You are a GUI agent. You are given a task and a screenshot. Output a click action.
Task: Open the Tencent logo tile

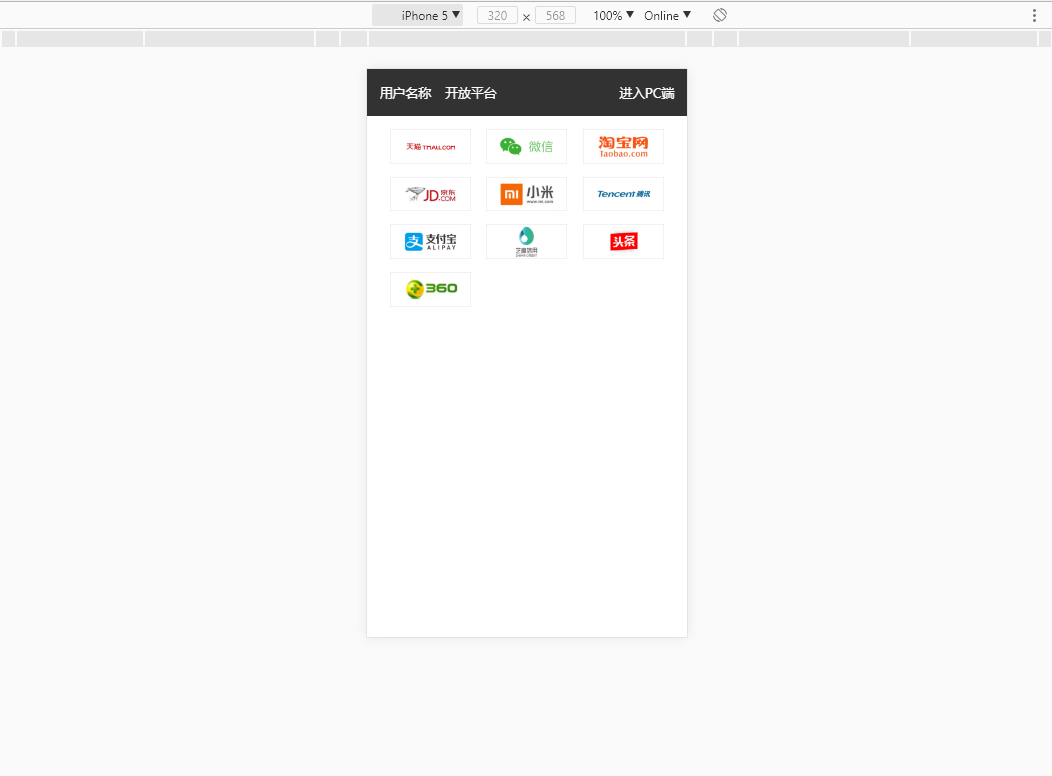point(623,195)
